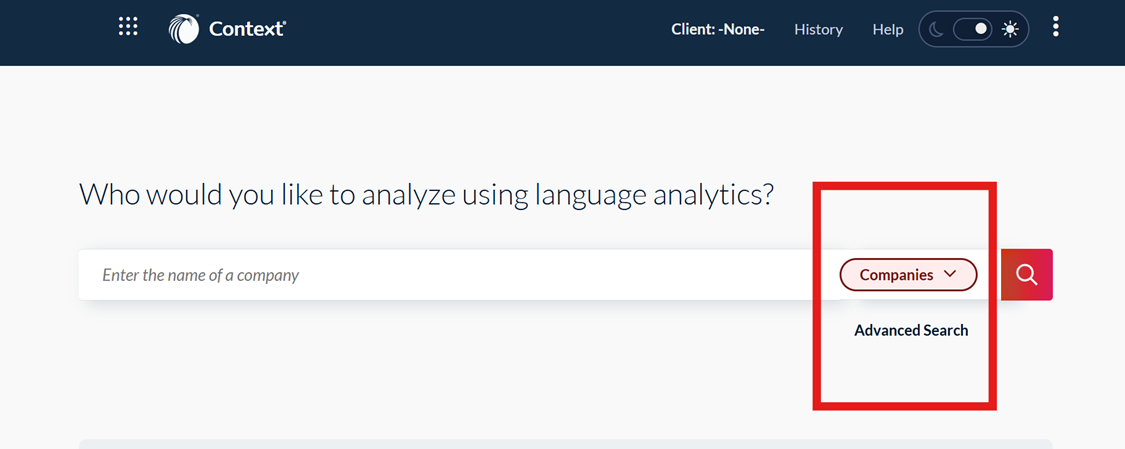
Task: Expand the chevron arrow beside Companies
Action: [x=950, y=274]
